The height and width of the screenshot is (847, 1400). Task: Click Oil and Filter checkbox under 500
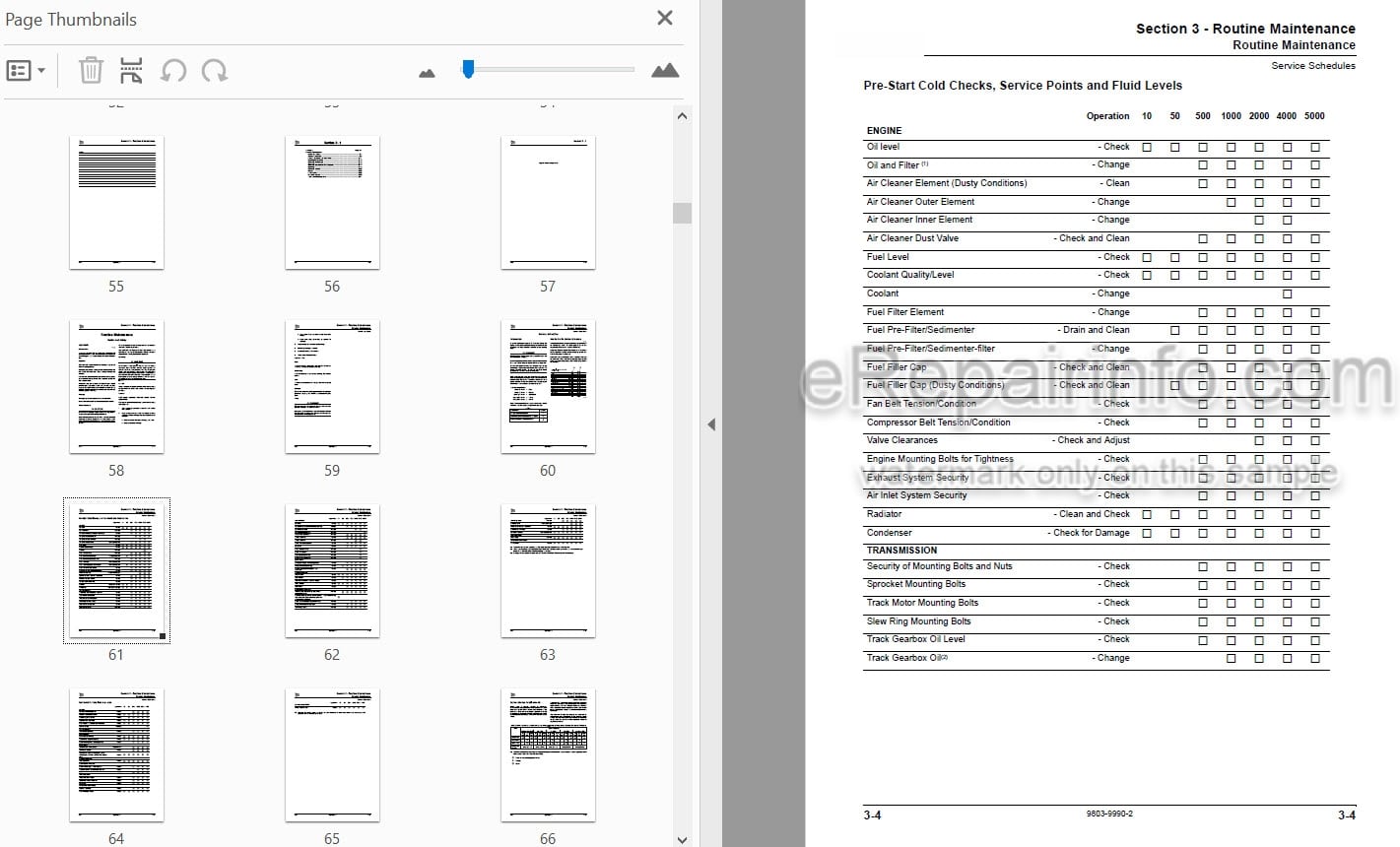coord(1203,165)
